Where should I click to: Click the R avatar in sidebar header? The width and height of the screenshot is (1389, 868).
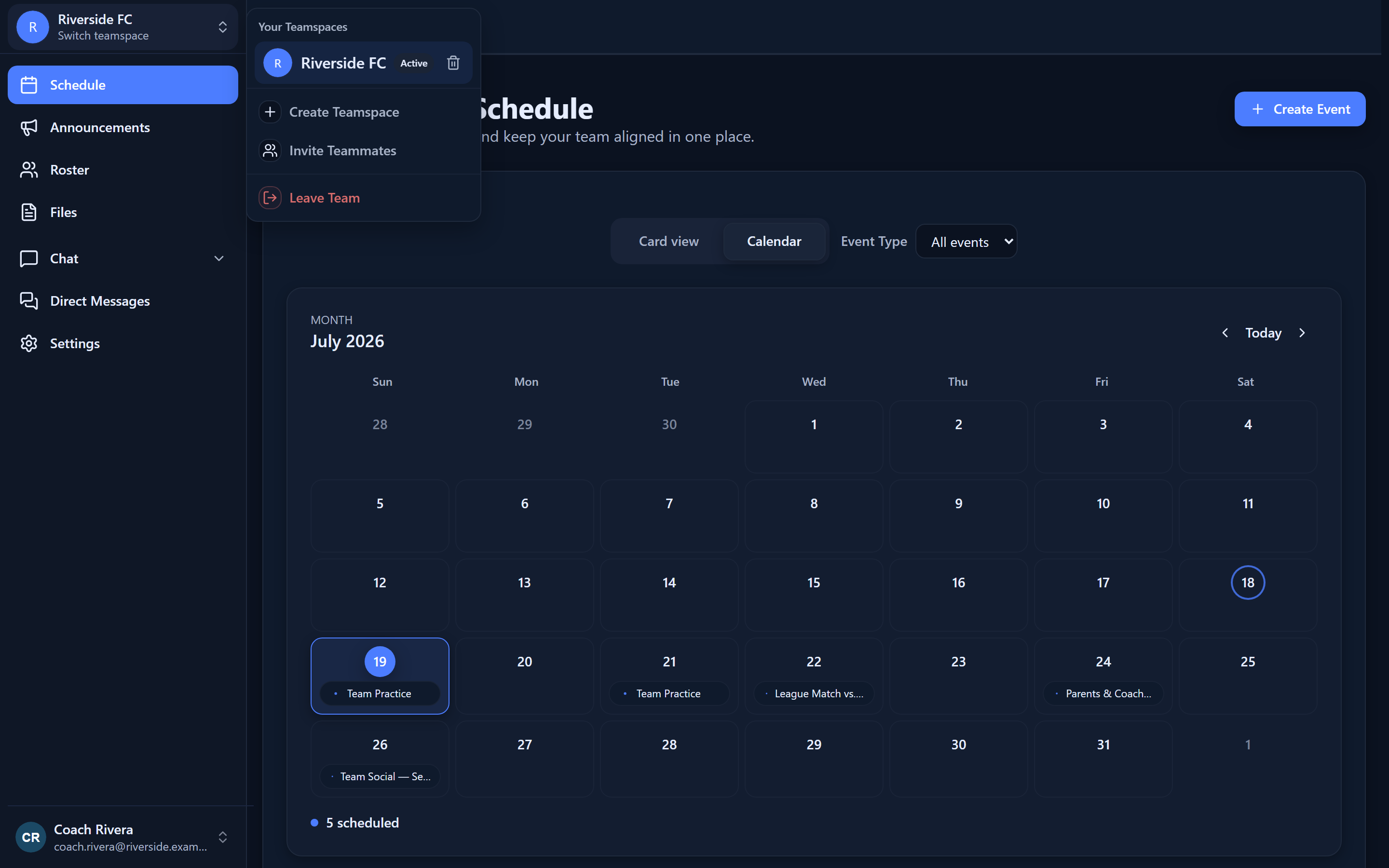(33, 27)
